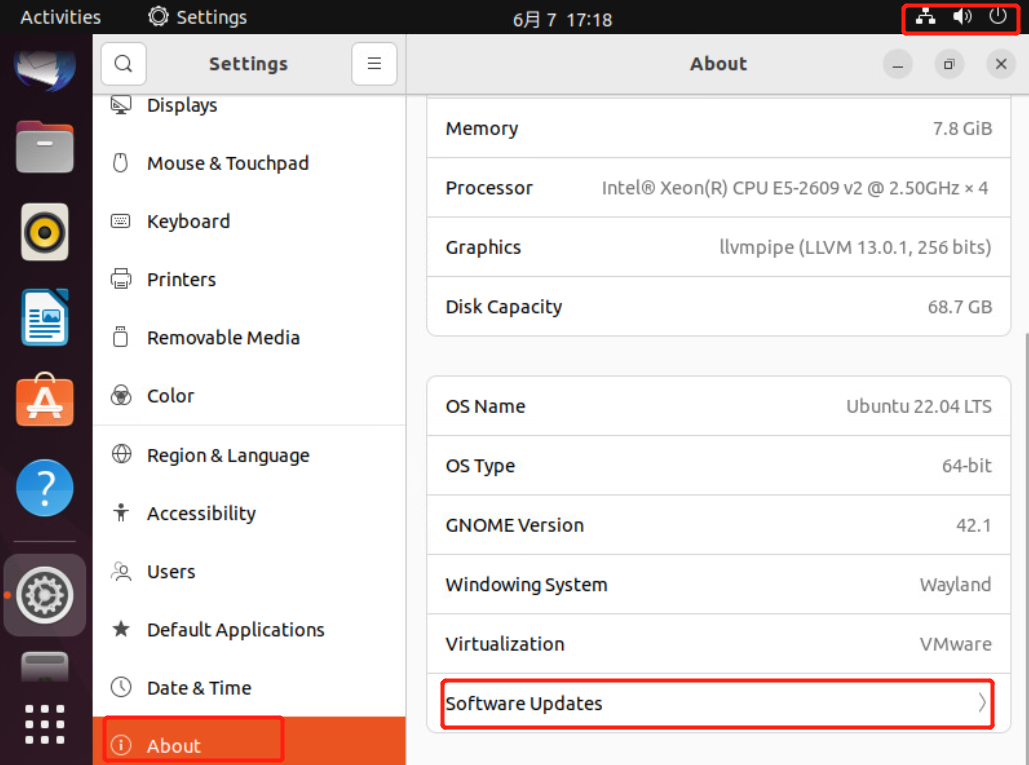Click the volume icon in top bar
The width and height of the screenshot is (1029, 765).
point(962,17)
